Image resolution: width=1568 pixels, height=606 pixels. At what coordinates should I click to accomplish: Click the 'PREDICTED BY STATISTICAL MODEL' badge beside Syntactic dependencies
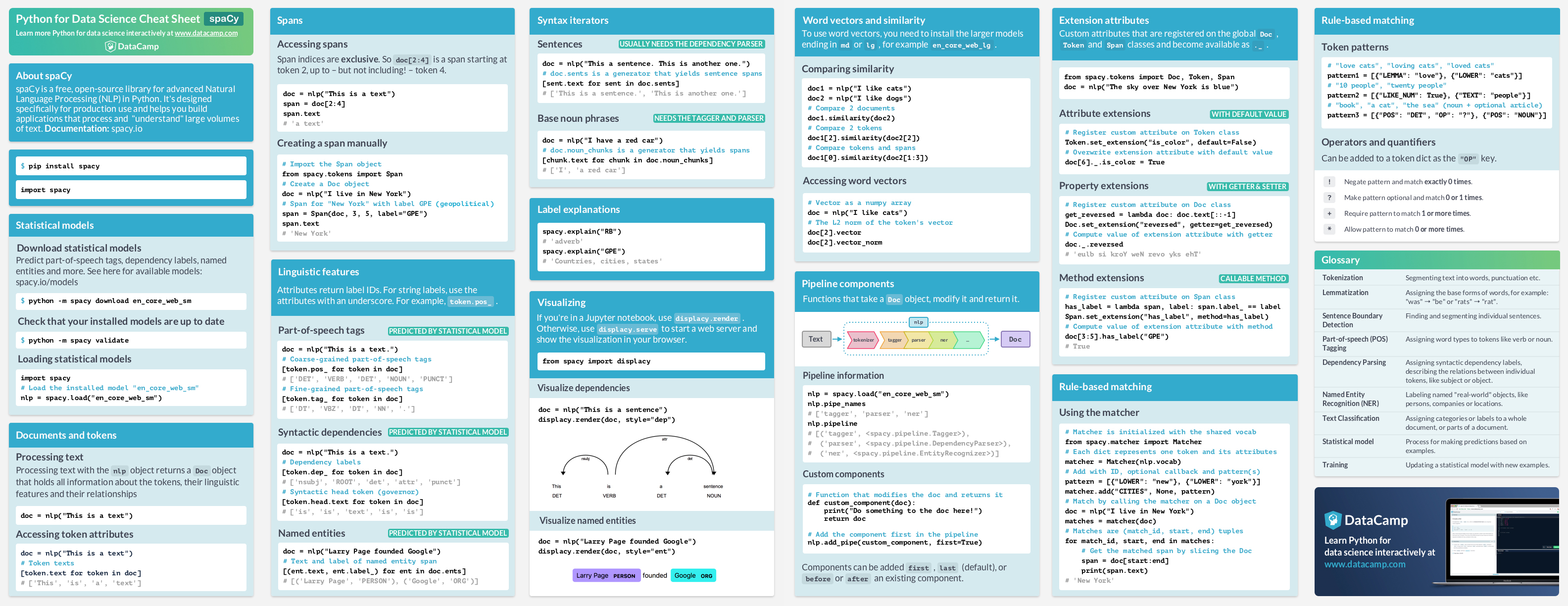[447, 432]
